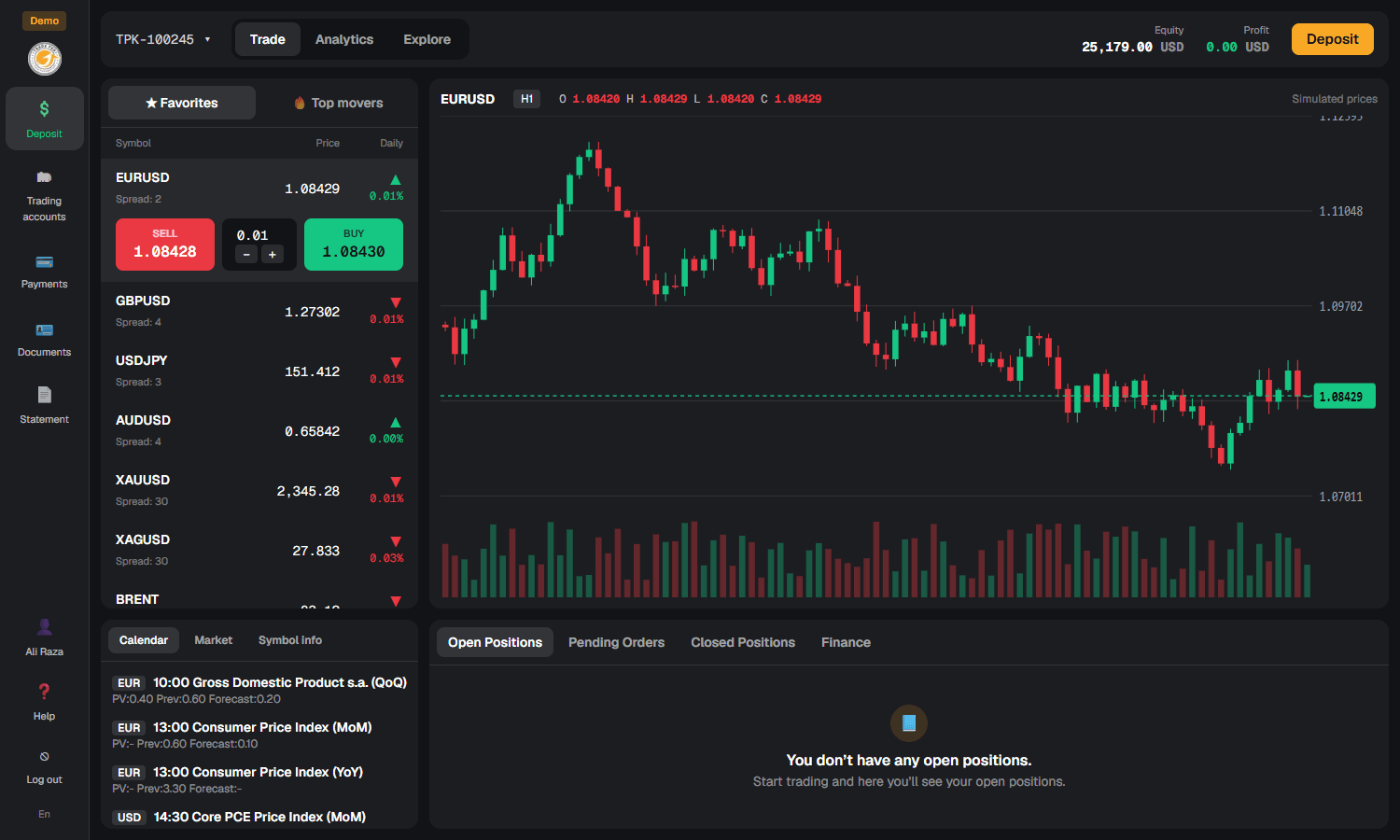Open the Closed Positions tab
1400x840 pixels.
point(743,642)
